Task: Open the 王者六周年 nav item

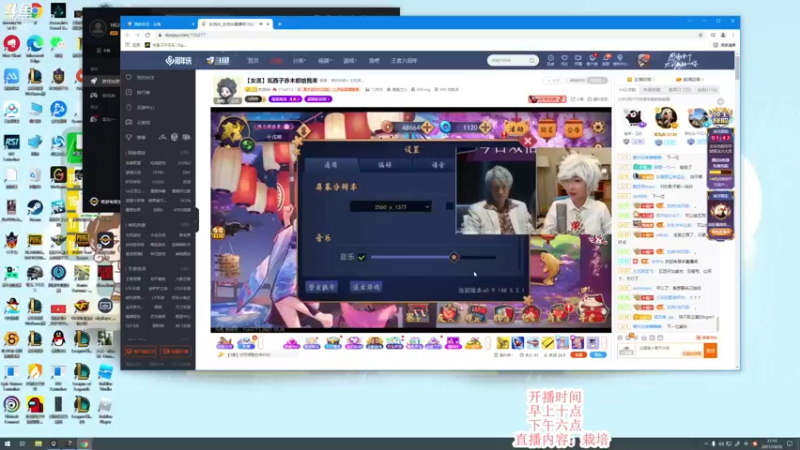Action: click(x=404, y=60)
